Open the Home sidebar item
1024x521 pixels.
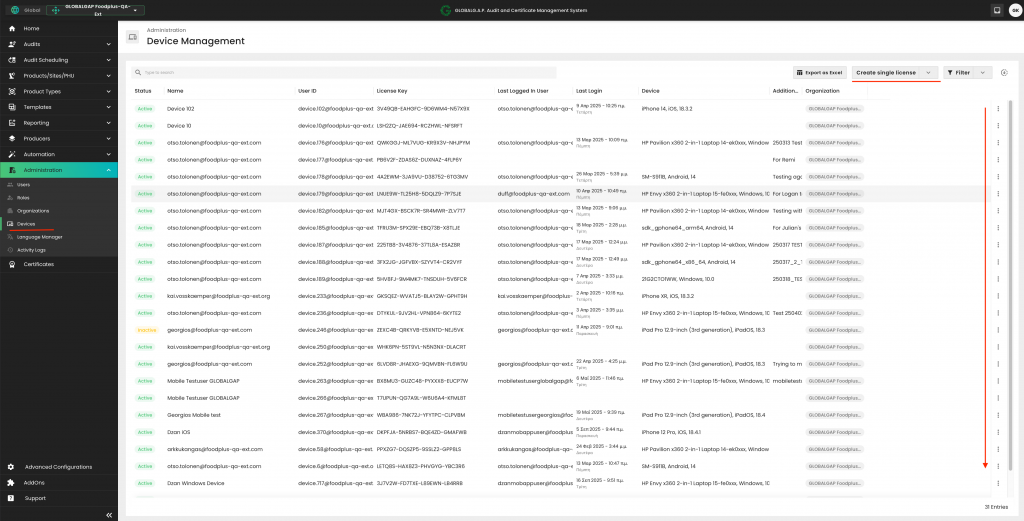tap(31, 28)
